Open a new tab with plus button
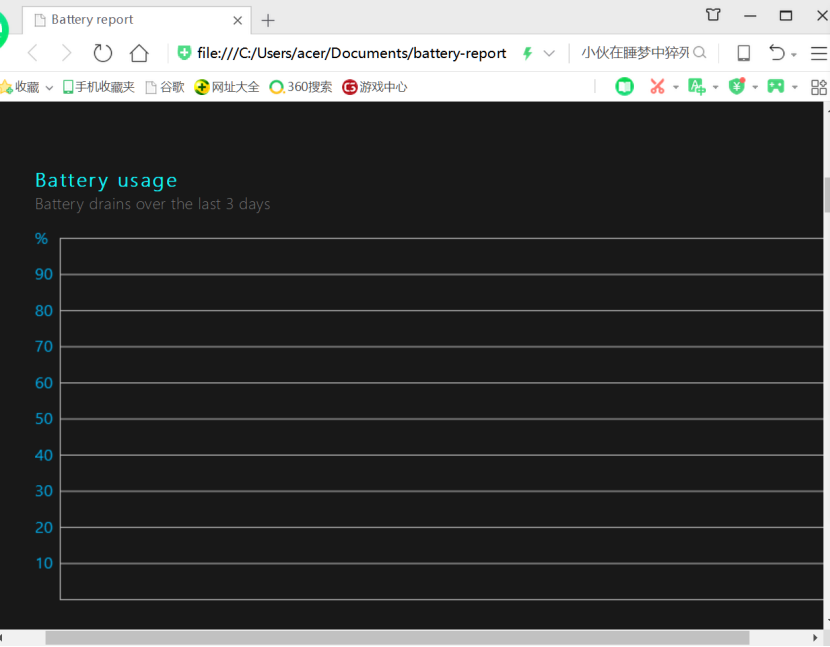Screen dimensions: 830x647 tap(268, 20)
